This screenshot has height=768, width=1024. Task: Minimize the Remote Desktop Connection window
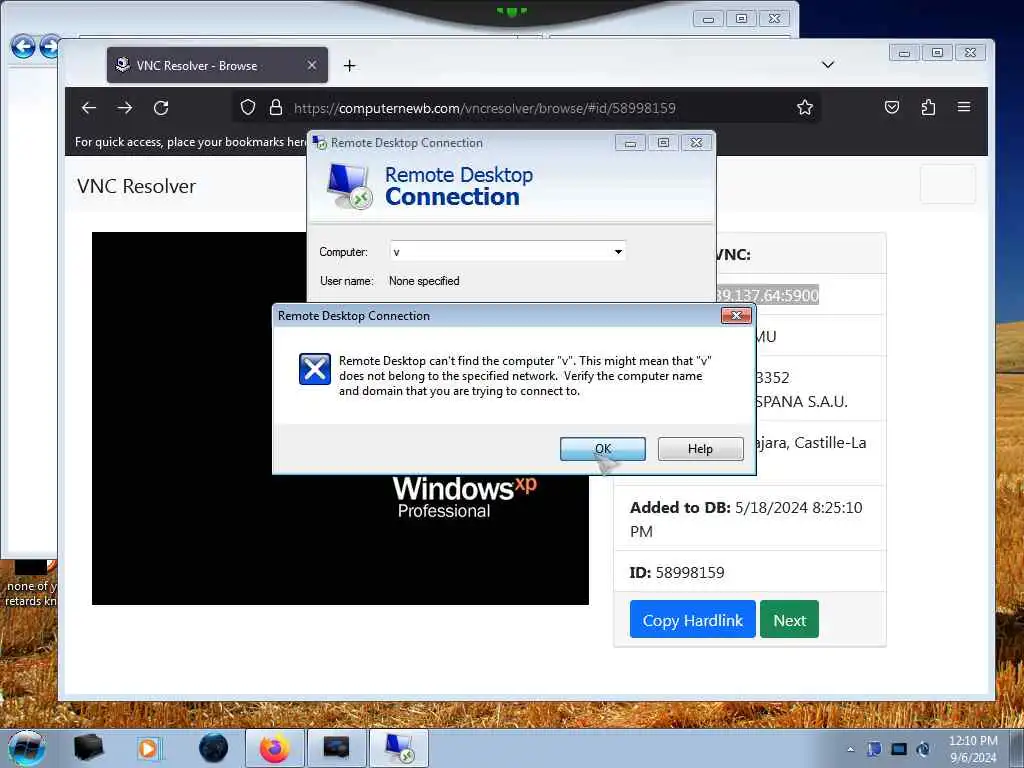pos(630,143)
